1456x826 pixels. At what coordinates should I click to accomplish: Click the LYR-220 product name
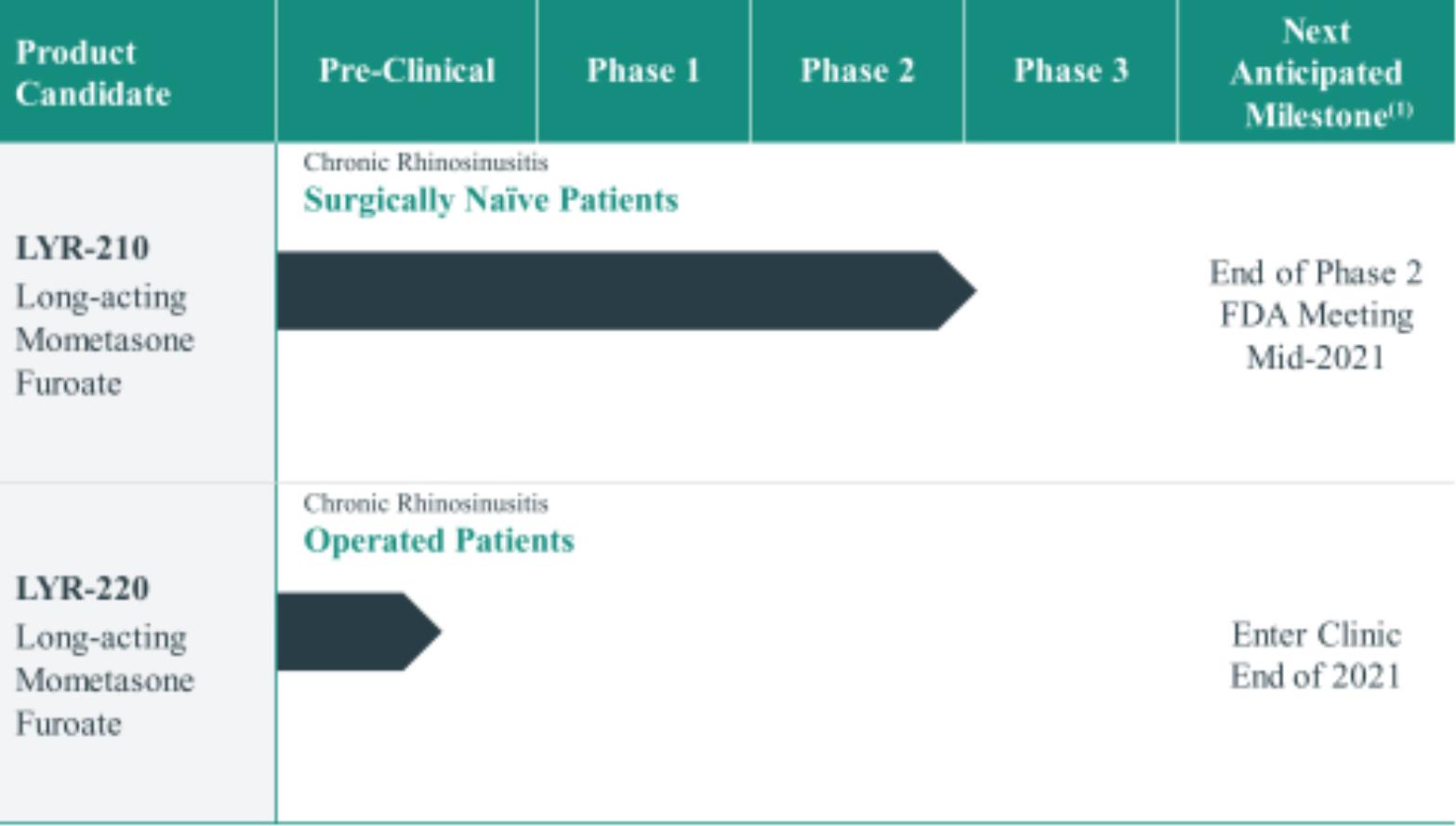point(83,589)
